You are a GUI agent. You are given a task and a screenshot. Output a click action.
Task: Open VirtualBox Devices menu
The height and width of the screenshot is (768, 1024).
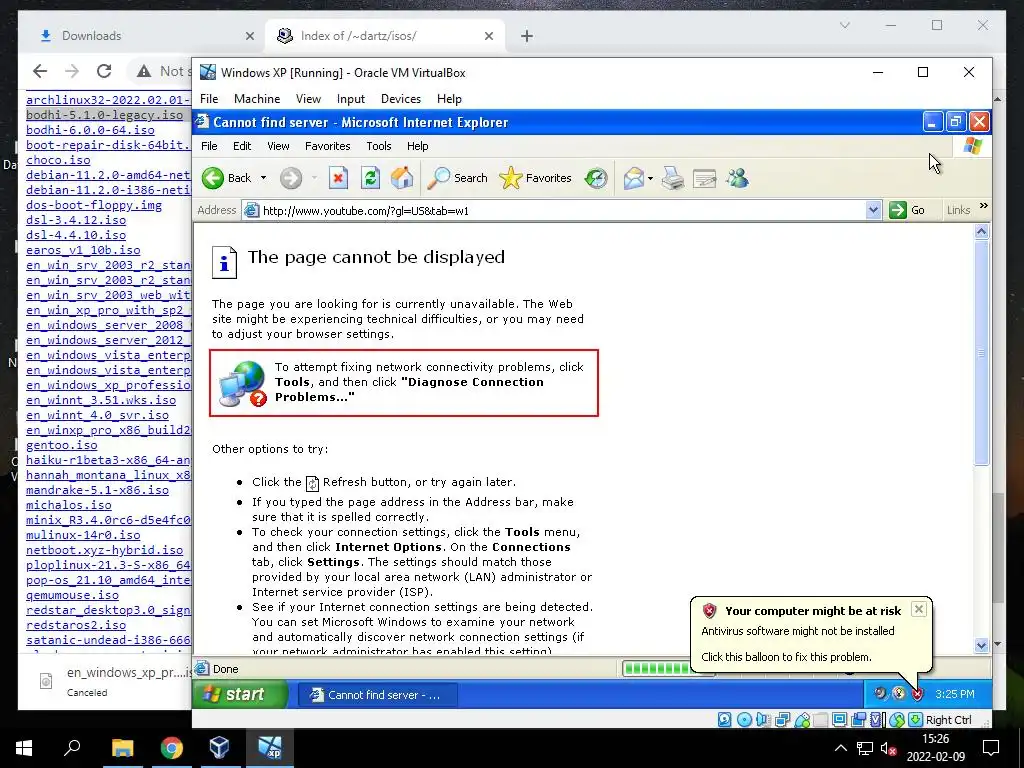(x=400, y=99)
